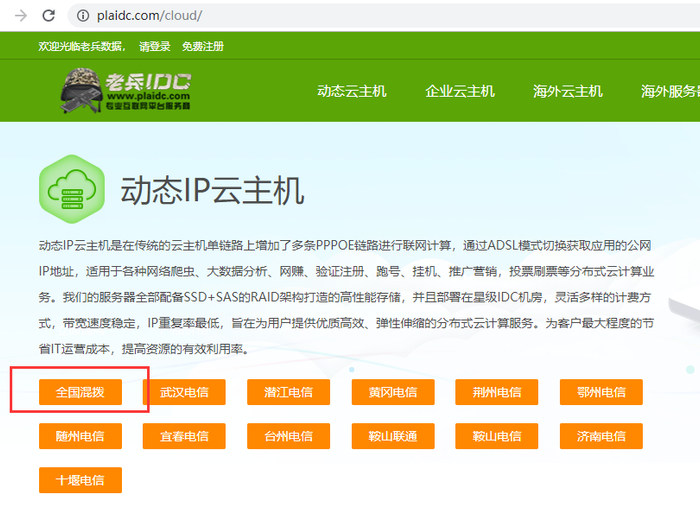Click the browser reload icon

click(x=48, y=16)
